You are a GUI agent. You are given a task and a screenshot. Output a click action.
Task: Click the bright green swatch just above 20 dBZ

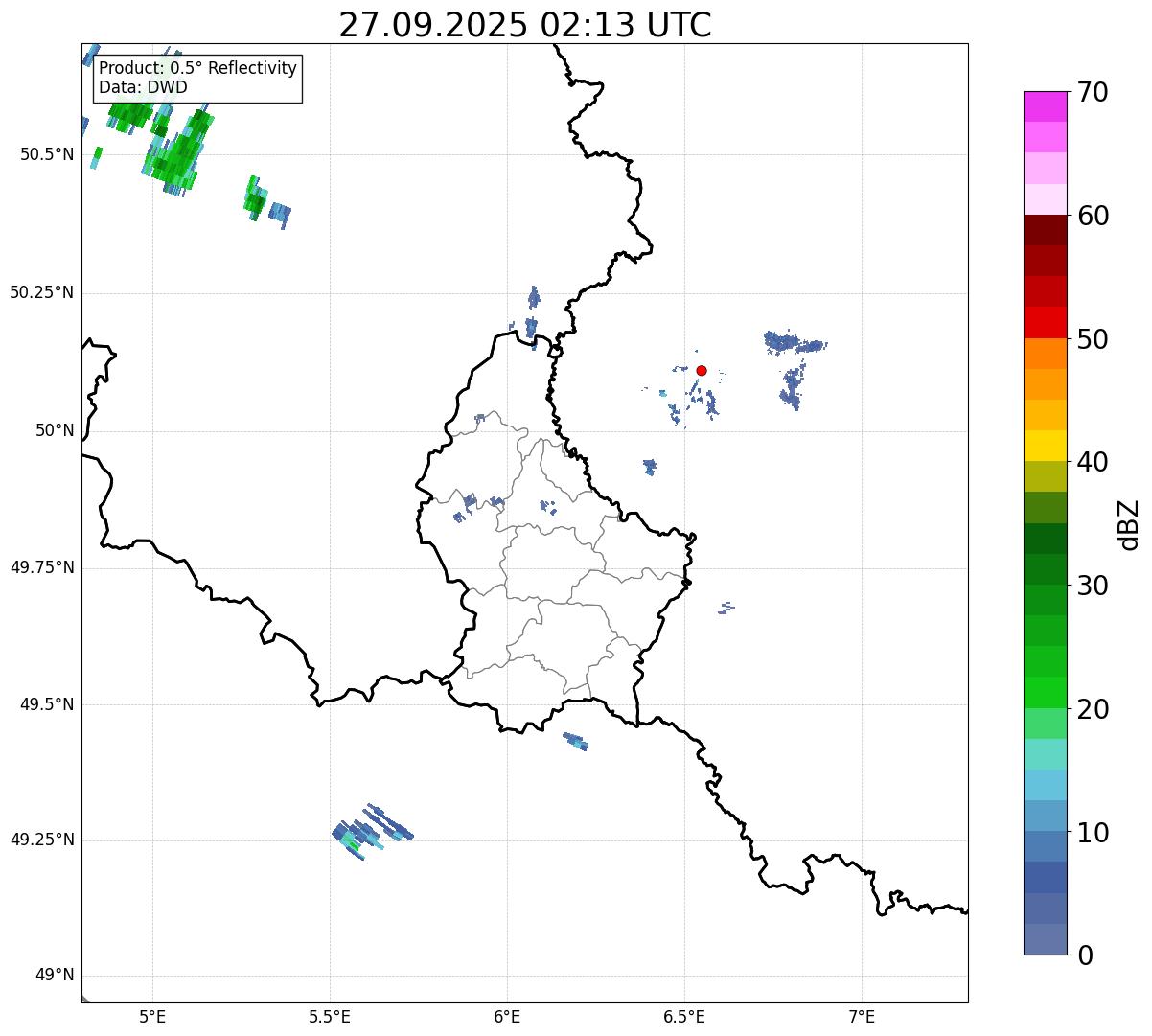pyautogui.click(x=1045, y=693)
